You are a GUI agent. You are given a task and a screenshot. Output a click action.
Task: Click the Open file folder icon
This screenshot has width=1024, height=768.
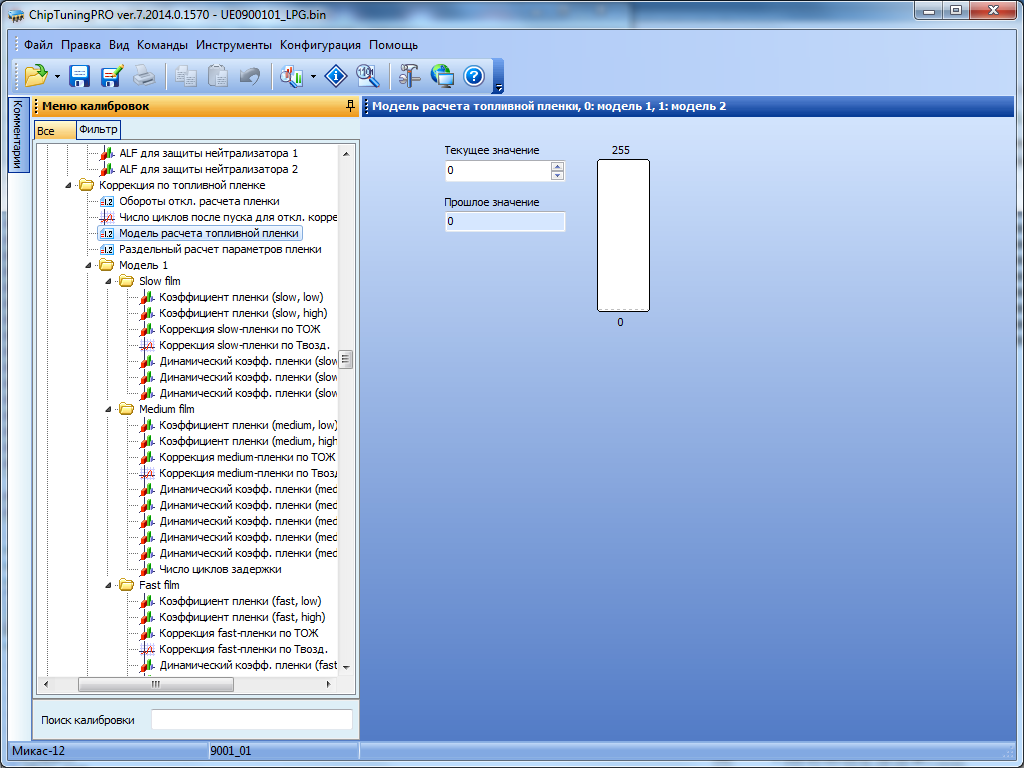click(x=36, y=75)
